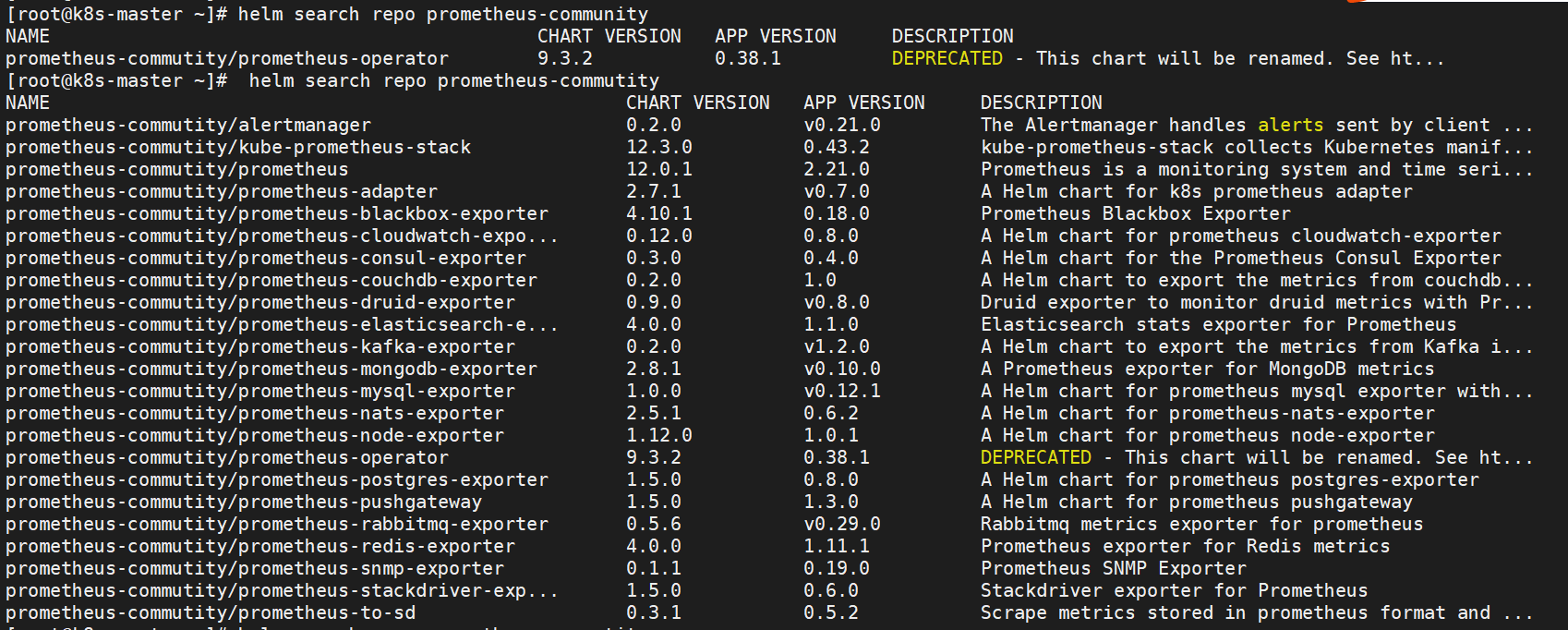Click 'prometheus-commutity/prometheus-elasticsearch-e...' name
This screenshot has width=1568, height=630.
pyautogui.click(x=283, y=324)
